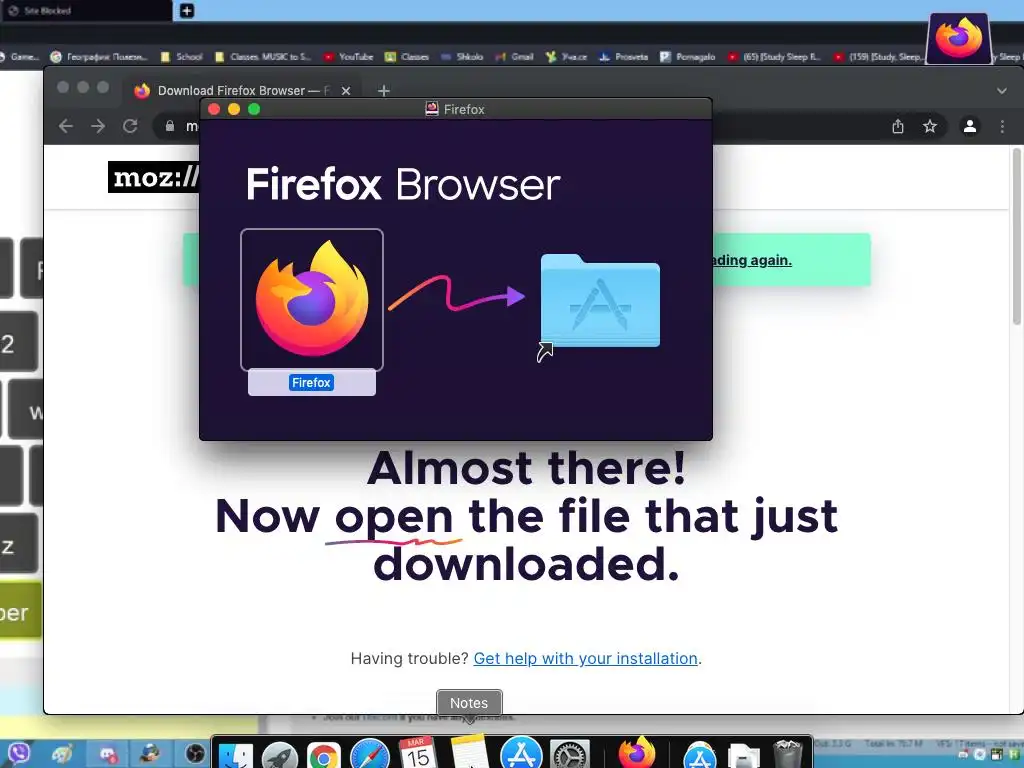Go forward in Chrome browser
This screenshot has width=1024, height=768.
pyautogui.click(x=98, y=125)
